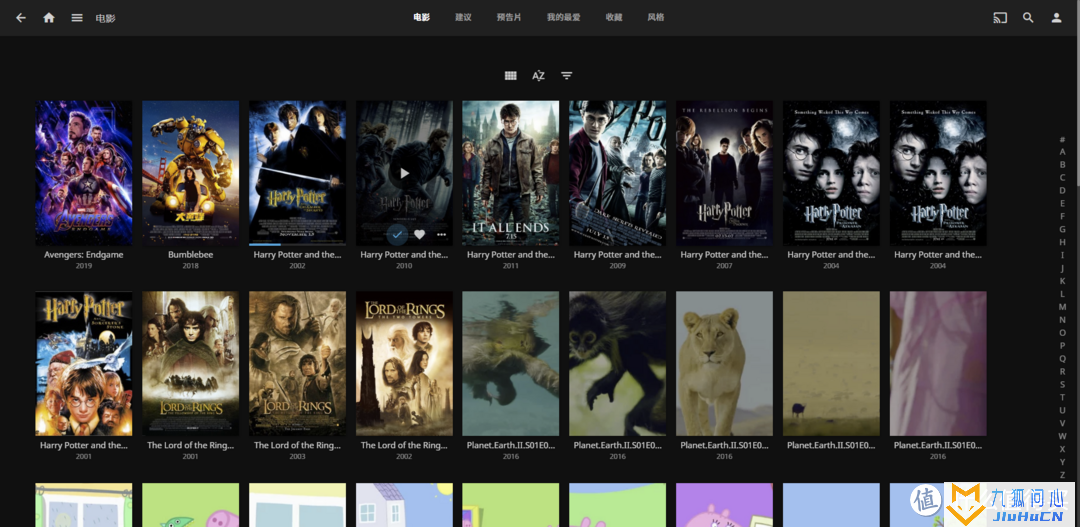This screenshot has height=527, width=1080.
Task: Go back using the back arrow
Action: click(21, 18)
